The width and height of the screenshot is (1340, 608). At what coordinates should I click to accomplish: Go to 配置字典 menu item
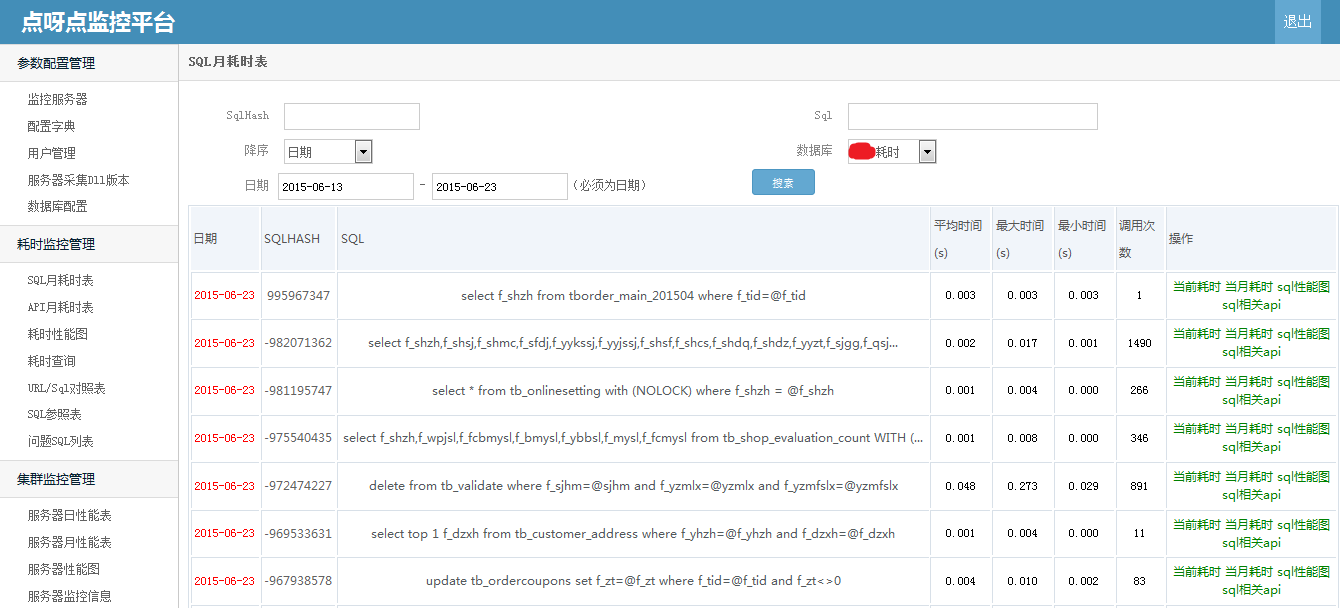51,126
